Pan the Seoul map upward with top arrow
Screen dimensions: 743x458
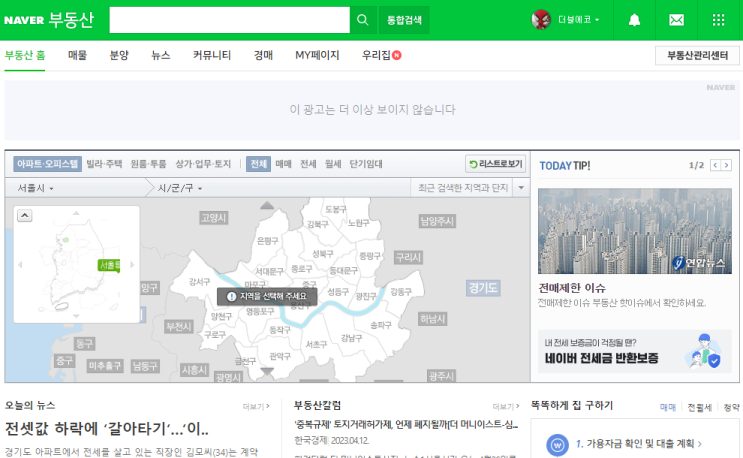(x=267, y=205)
